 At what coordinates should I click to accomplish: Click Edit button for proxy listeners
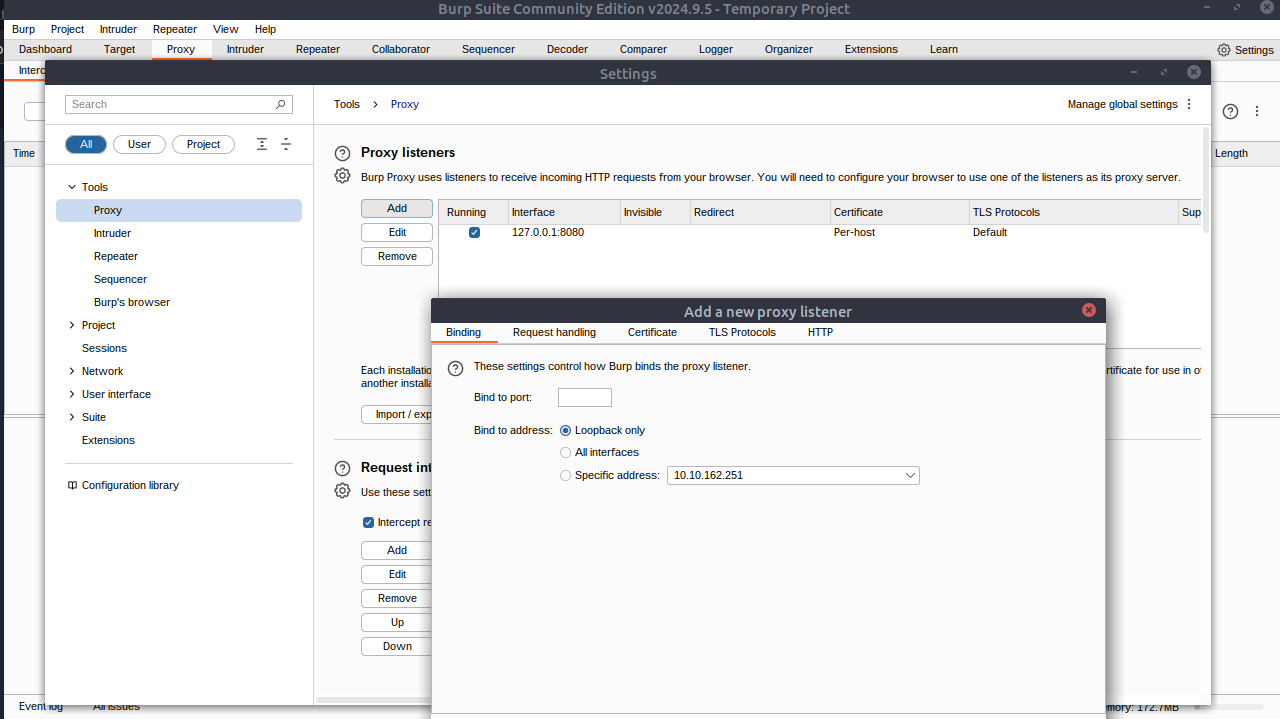(x=397, y=232)
